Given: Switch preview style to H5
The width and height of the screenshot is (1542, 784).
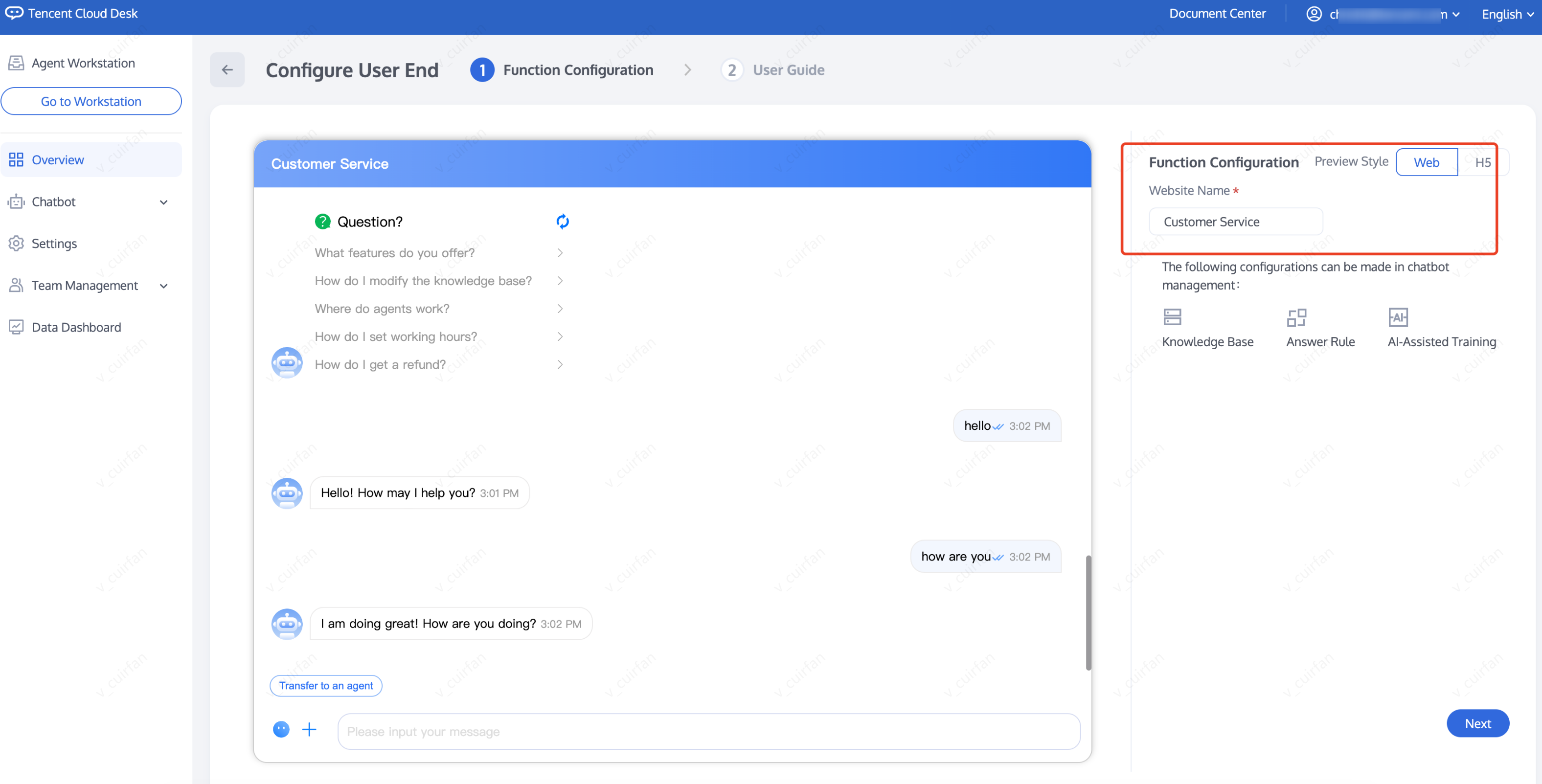Looking at the screenshot, I should [x=1482, y=162].
